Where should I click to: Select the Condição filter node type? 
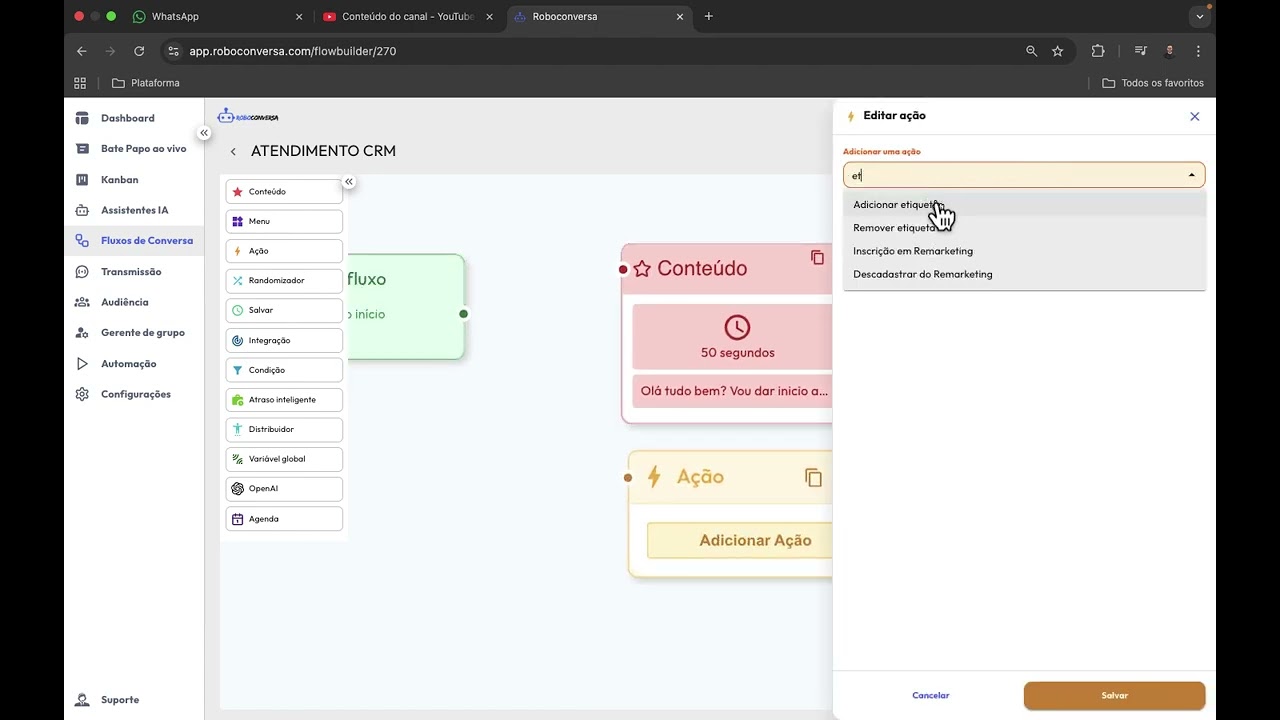[x=284, y=370]
